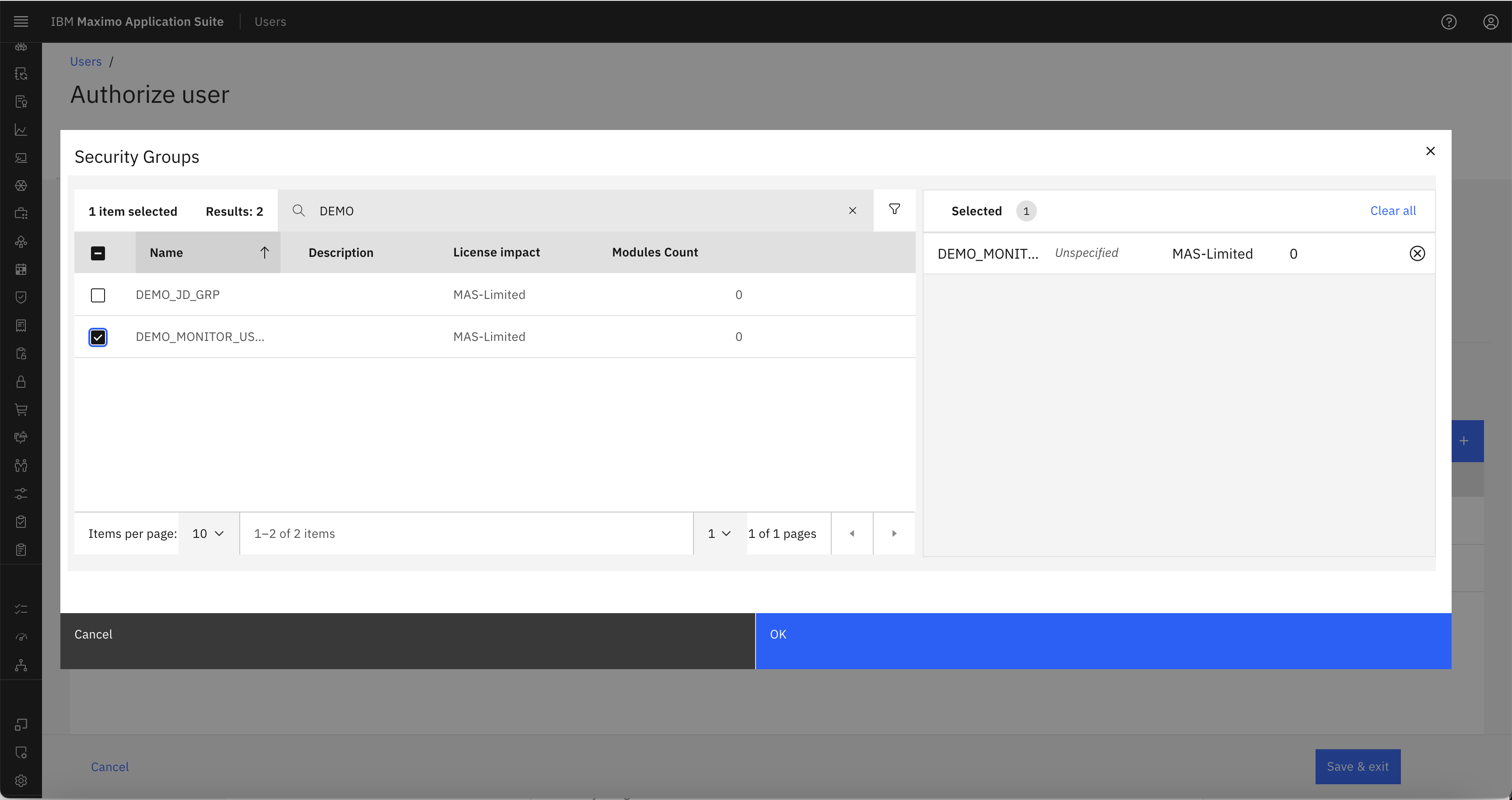
Task: Toggle the select-all header checkbox
Action: tap(98, 253)
